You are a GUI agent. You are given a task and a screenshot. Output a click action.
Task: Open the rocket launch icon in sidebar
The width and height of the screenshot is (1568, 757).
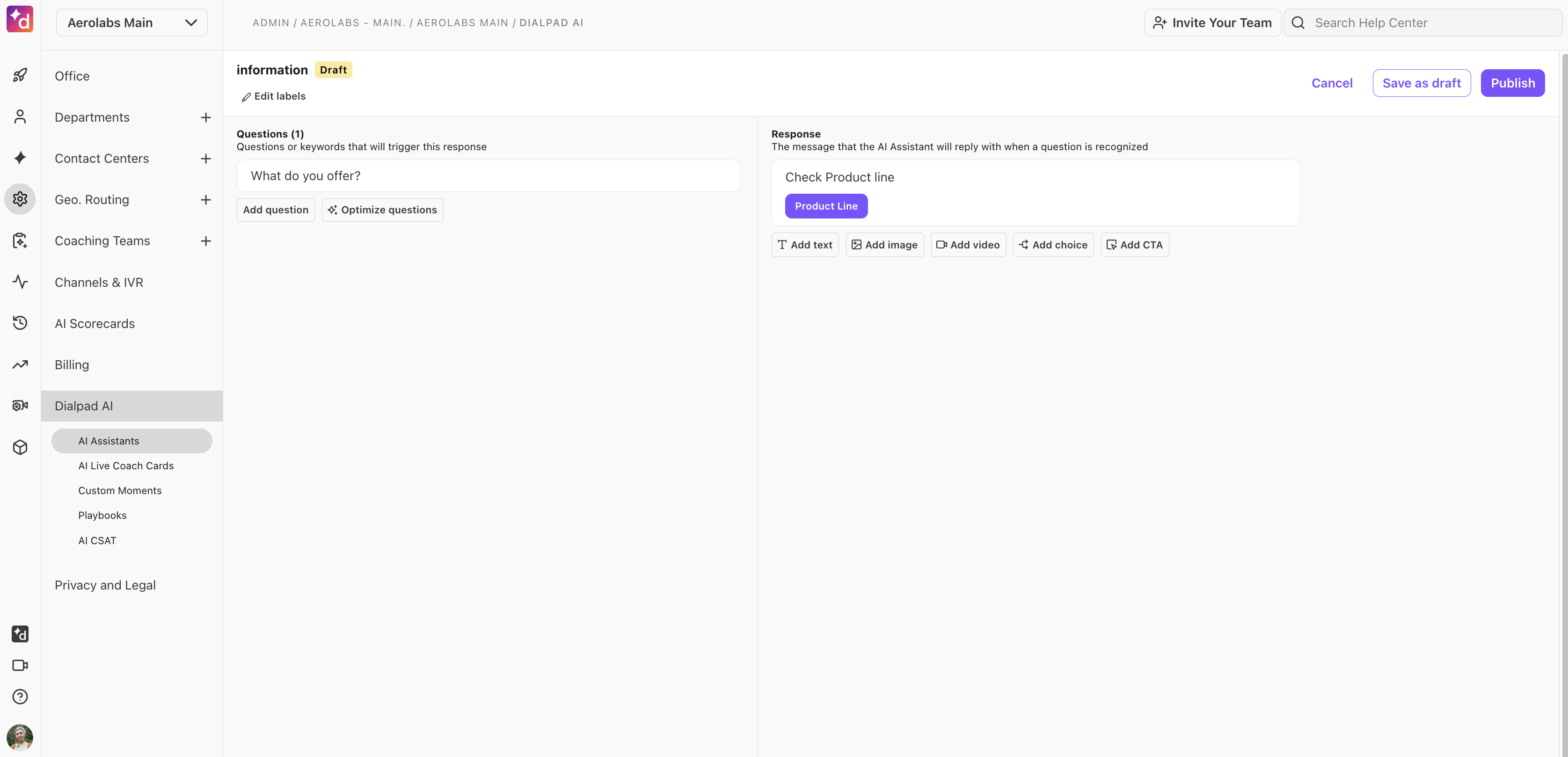pos(20,75)
